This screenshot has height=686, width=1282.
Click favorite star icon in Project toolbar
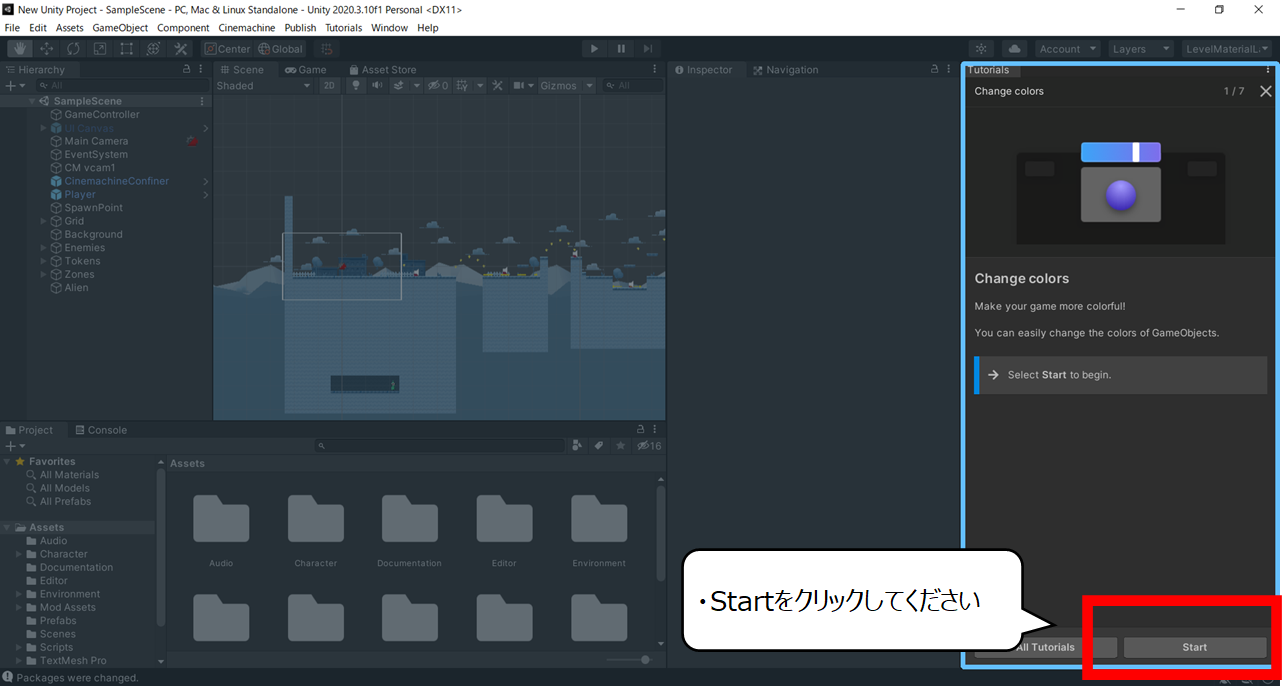click(621, 446)
